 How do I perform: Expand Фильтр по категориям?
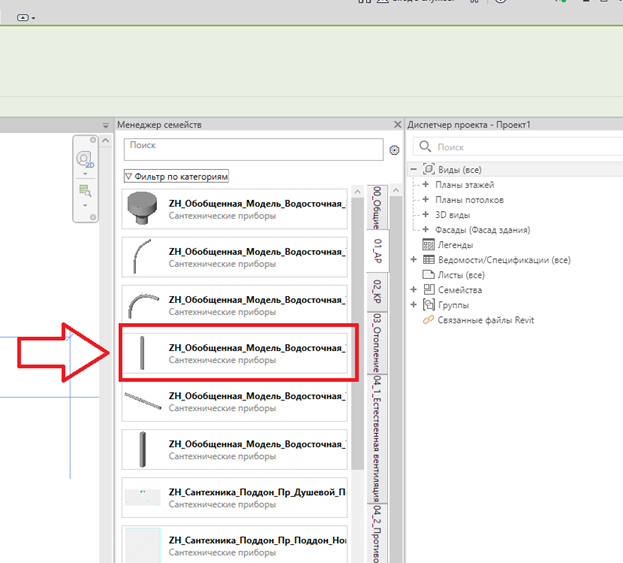[x=176, y=176]
